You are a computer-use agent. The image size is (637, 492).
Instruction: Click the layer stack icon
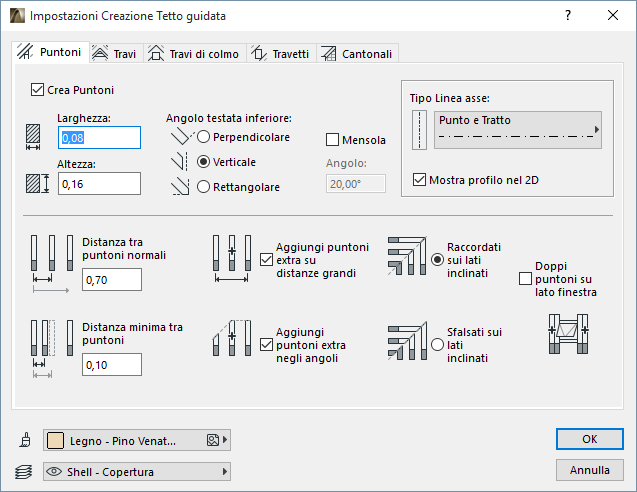tap(24, 471)
